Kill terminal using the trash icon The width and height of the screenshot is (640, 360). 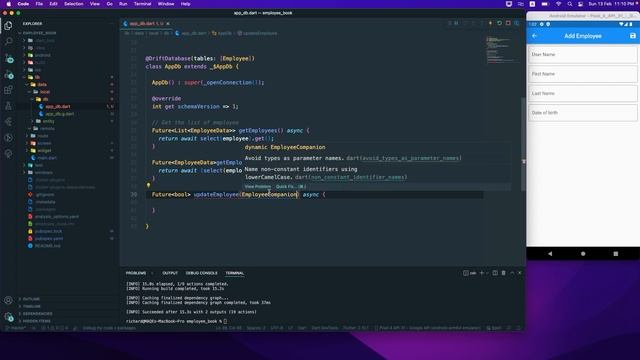pos(503,273)
